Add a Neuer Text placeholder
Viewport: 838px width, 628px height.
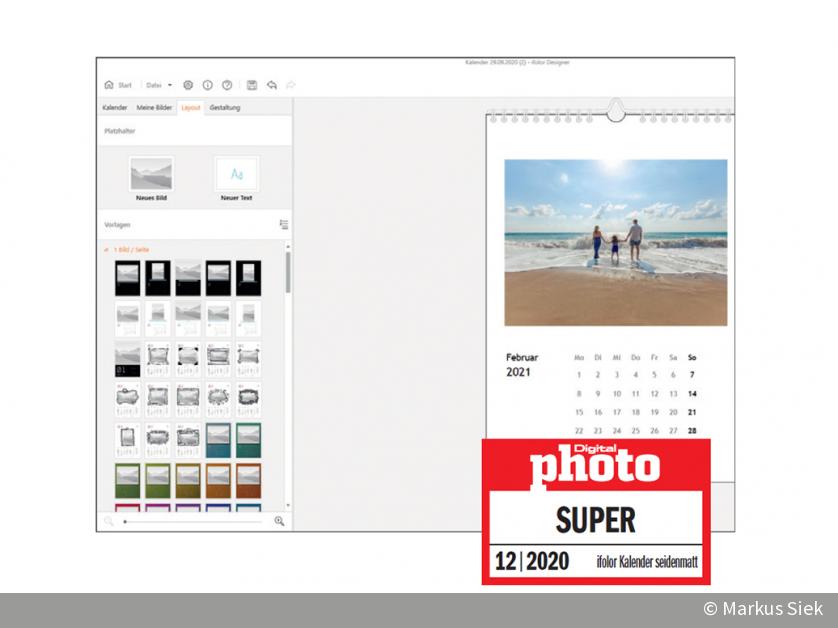(x=237, y=179)
